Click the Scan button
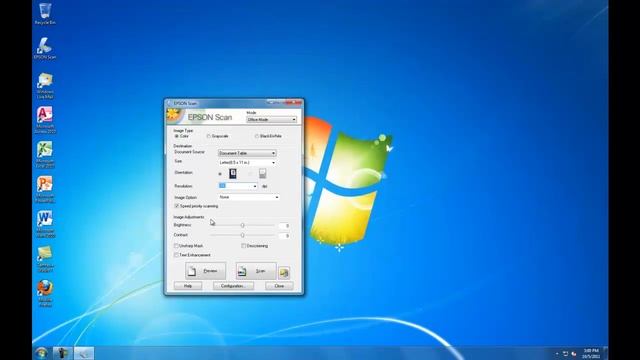Viewport: 640px width, 360px height. (x=256, y=271)
